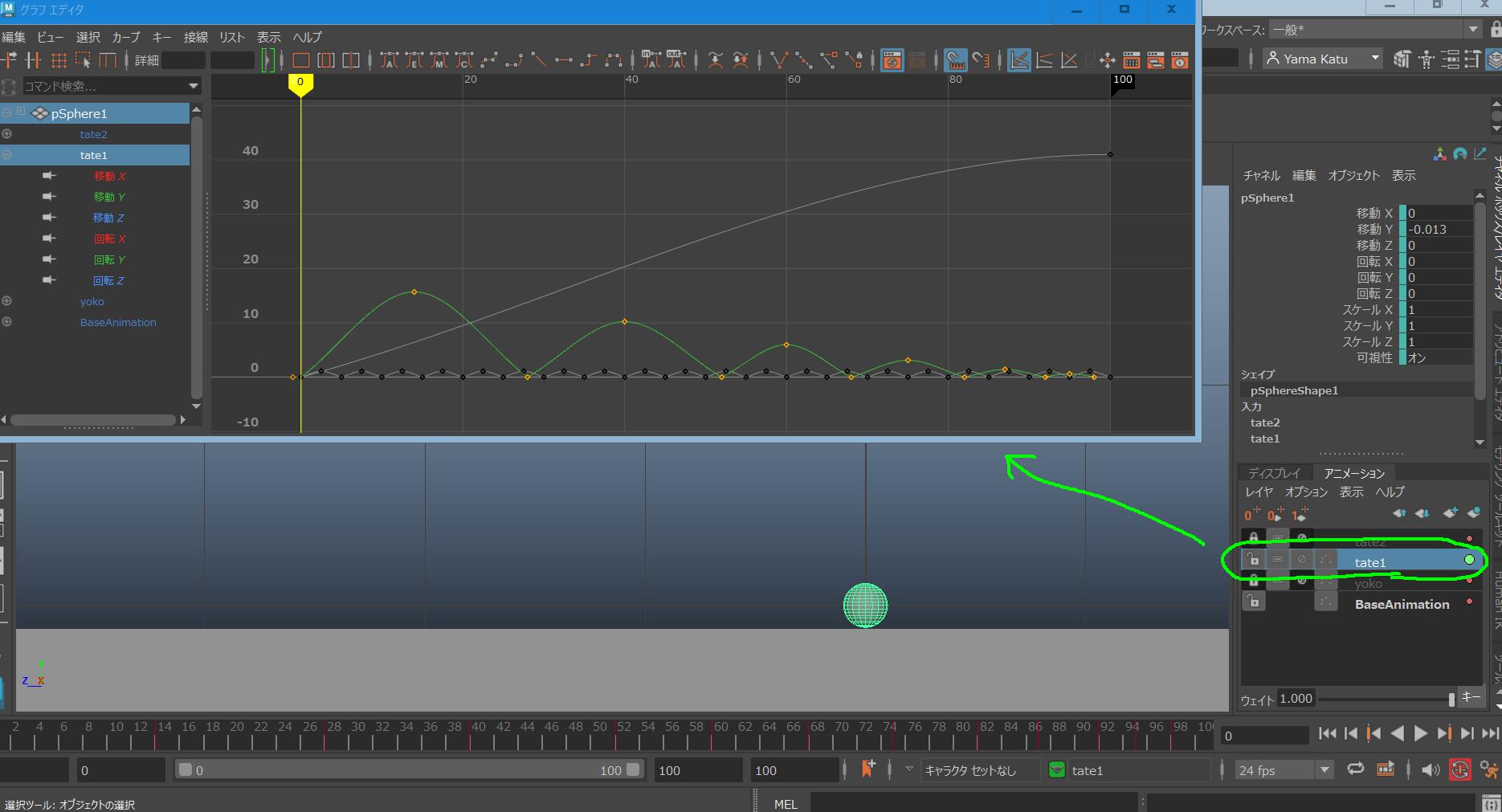Click the Frame All icon
This screenshot has width=1502, height=812.
(301, 60)
